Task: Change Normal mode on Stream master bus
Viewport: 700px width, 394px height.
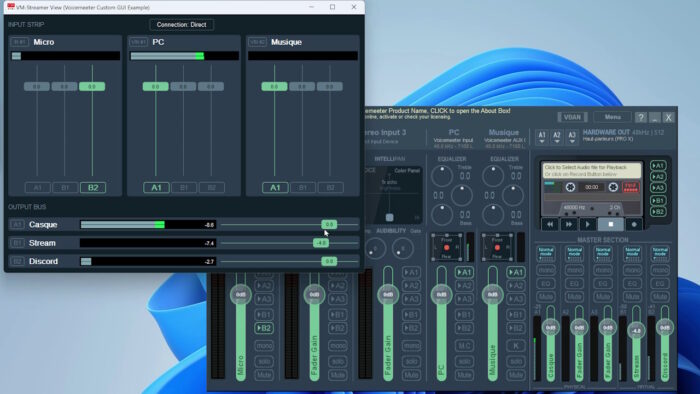Action: tap(632, 254)
